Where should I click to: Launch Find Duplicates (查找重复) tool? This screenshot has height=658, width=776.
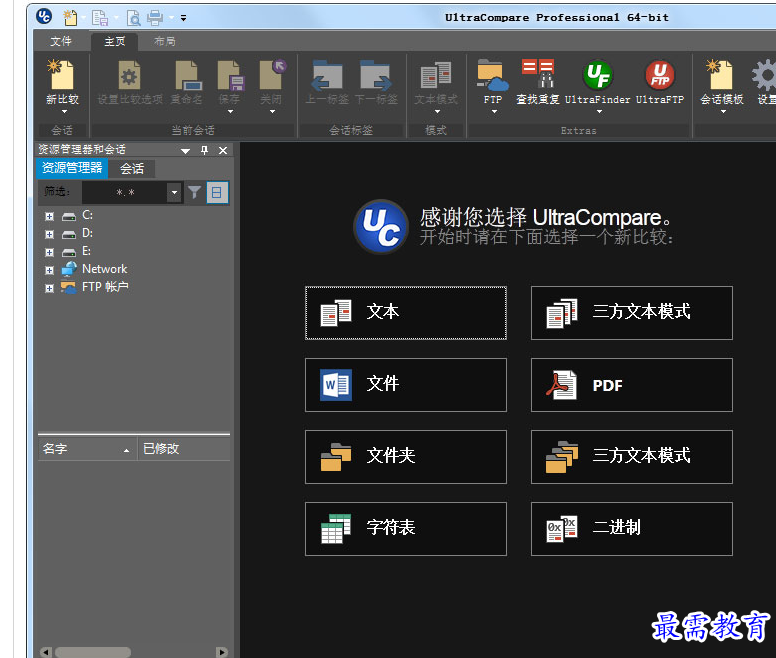click(538, 73)
